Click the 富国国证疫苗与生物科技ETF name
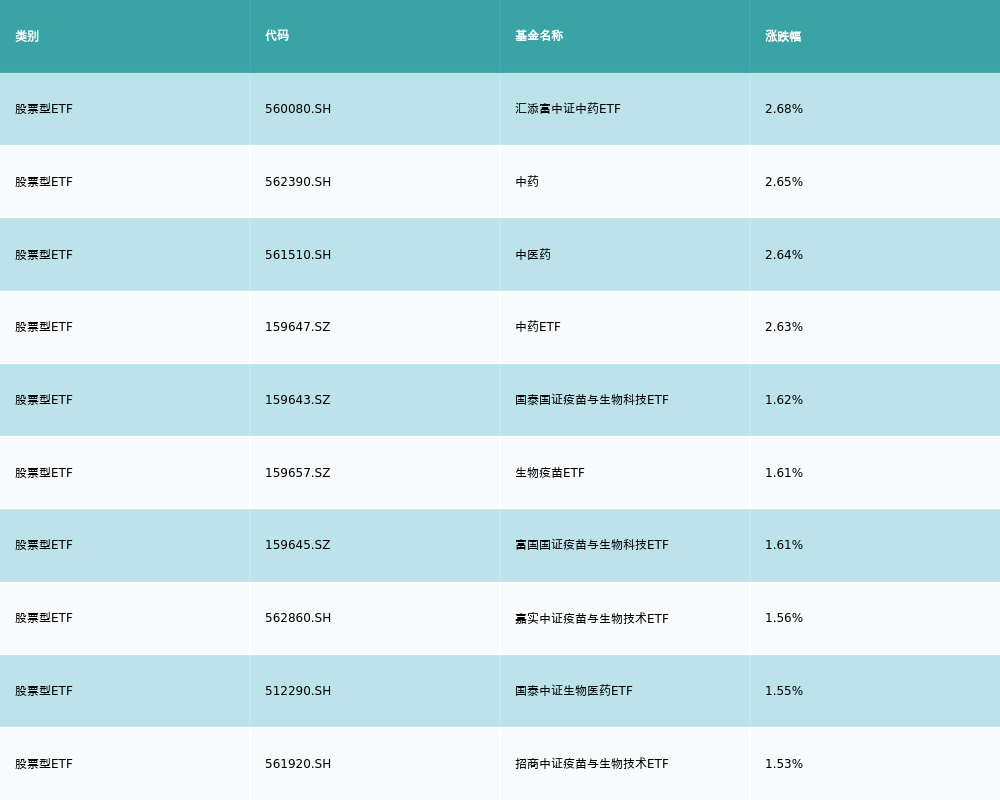 pos(592,545)
